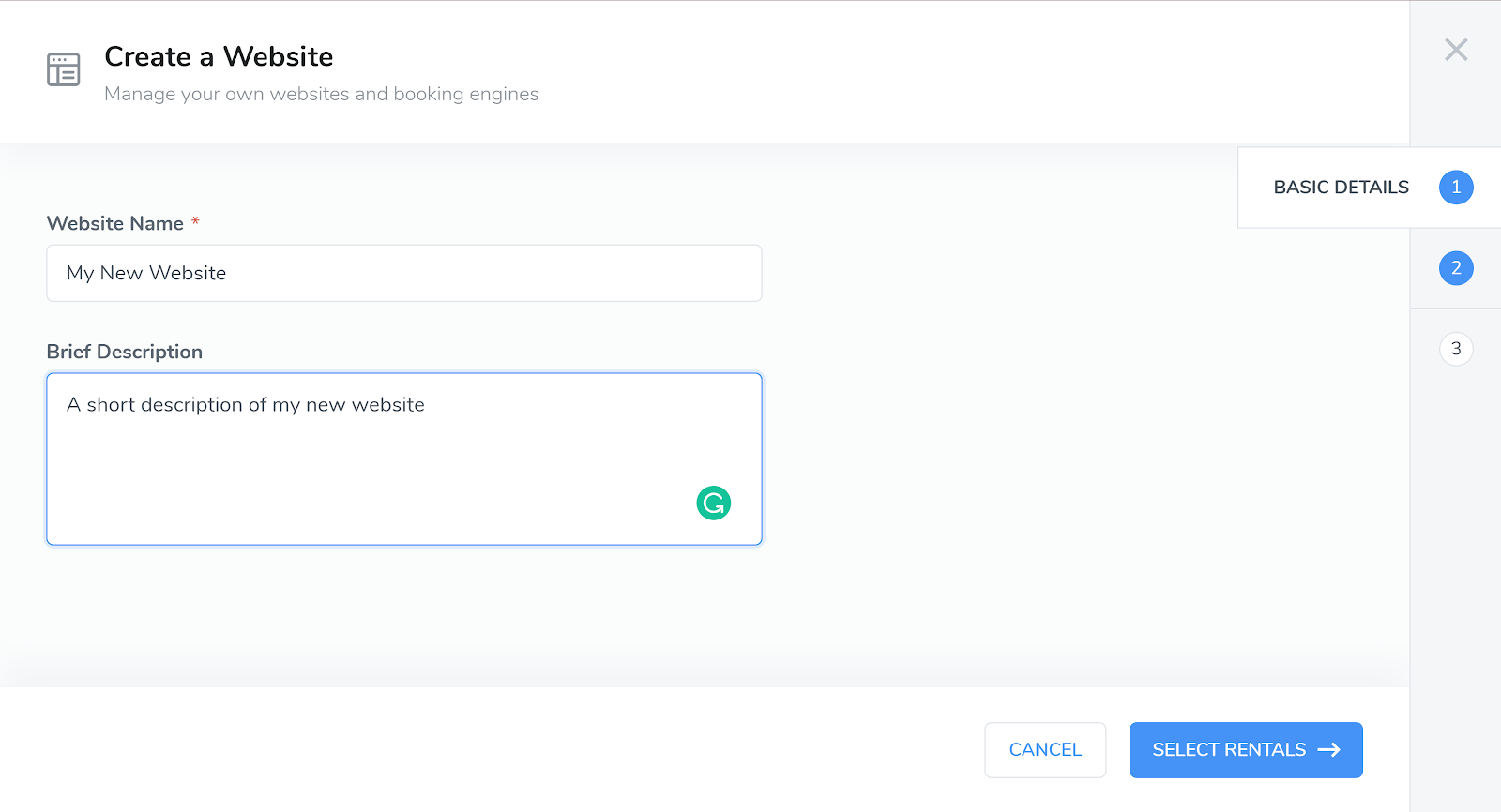This screenshot has height=812, width=1501.
Task: Click the website layout icon in header
Action: click(64, 69)
